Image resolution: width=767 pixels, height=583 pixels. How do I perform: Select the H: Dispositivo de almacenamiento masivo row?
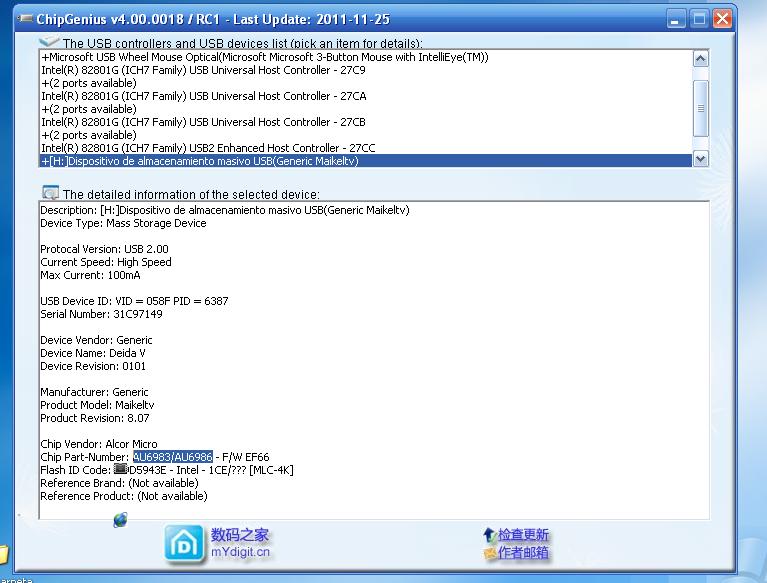point(365,161)
